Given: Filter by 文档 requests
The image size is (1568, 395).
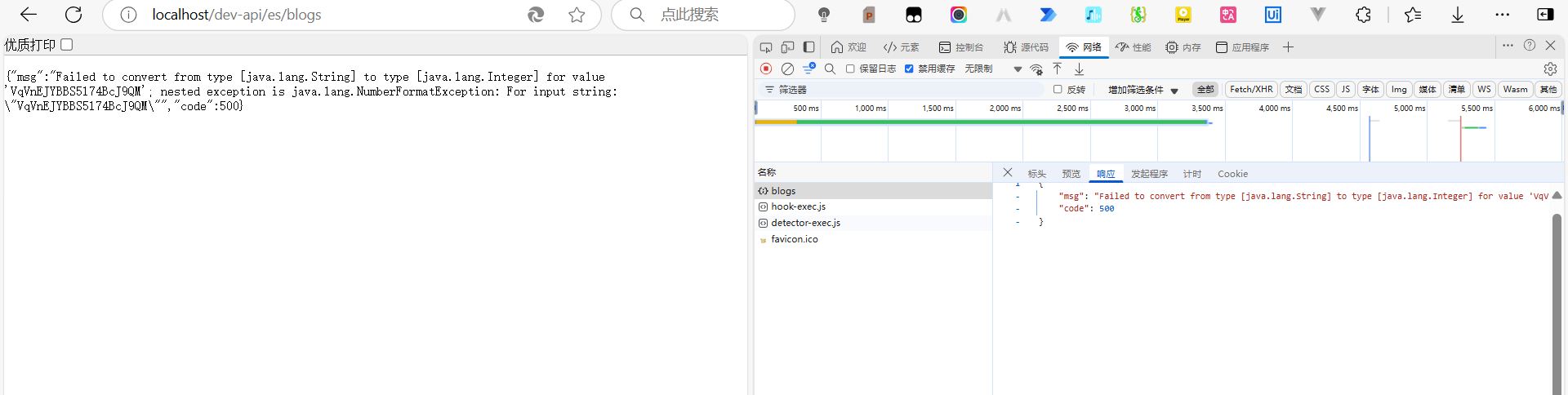Looking at the screenshot, I should [x=1294, y=90].
